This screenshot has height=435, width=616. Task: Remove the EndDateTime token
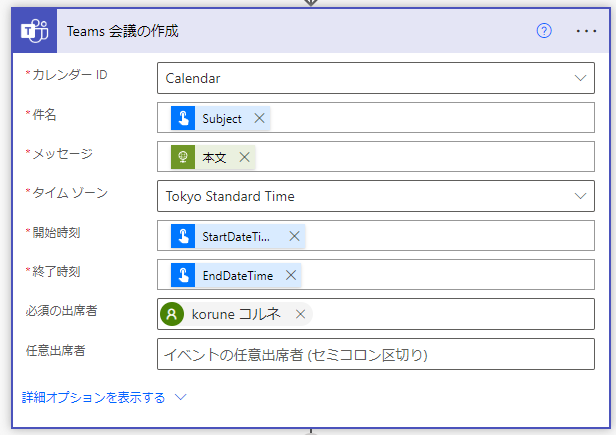point(291,275)
